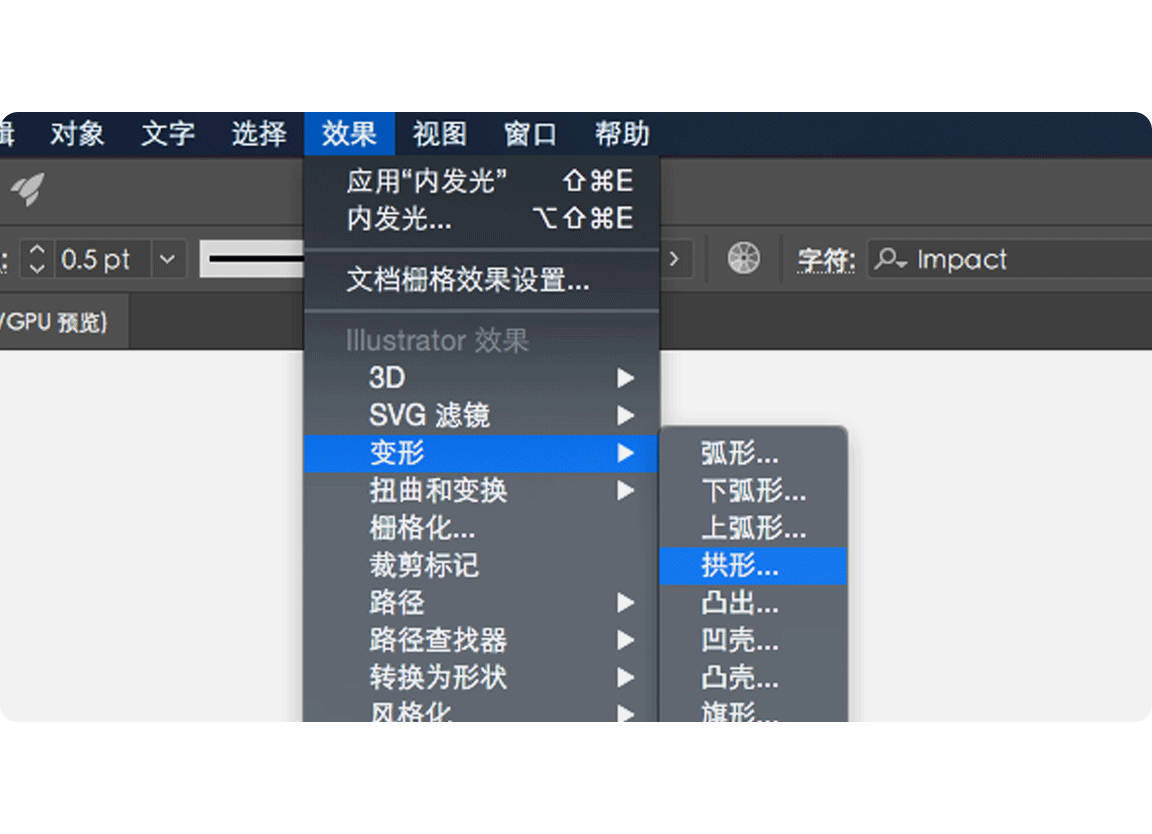Select 凸壳... warp option
Image resolution: width=1152 pixels, height=834 pixels.
click(753, 678)
